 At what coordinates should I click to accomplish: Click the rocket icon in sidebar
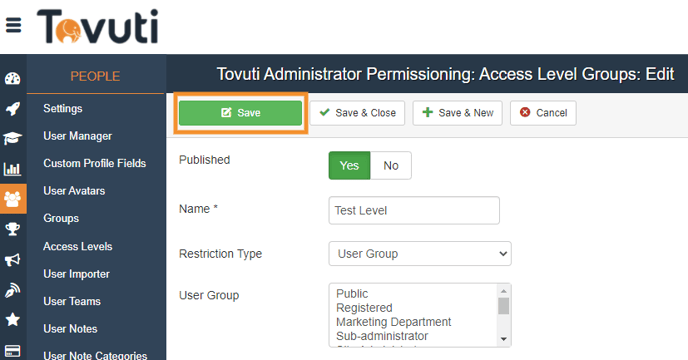click(12, 108)
